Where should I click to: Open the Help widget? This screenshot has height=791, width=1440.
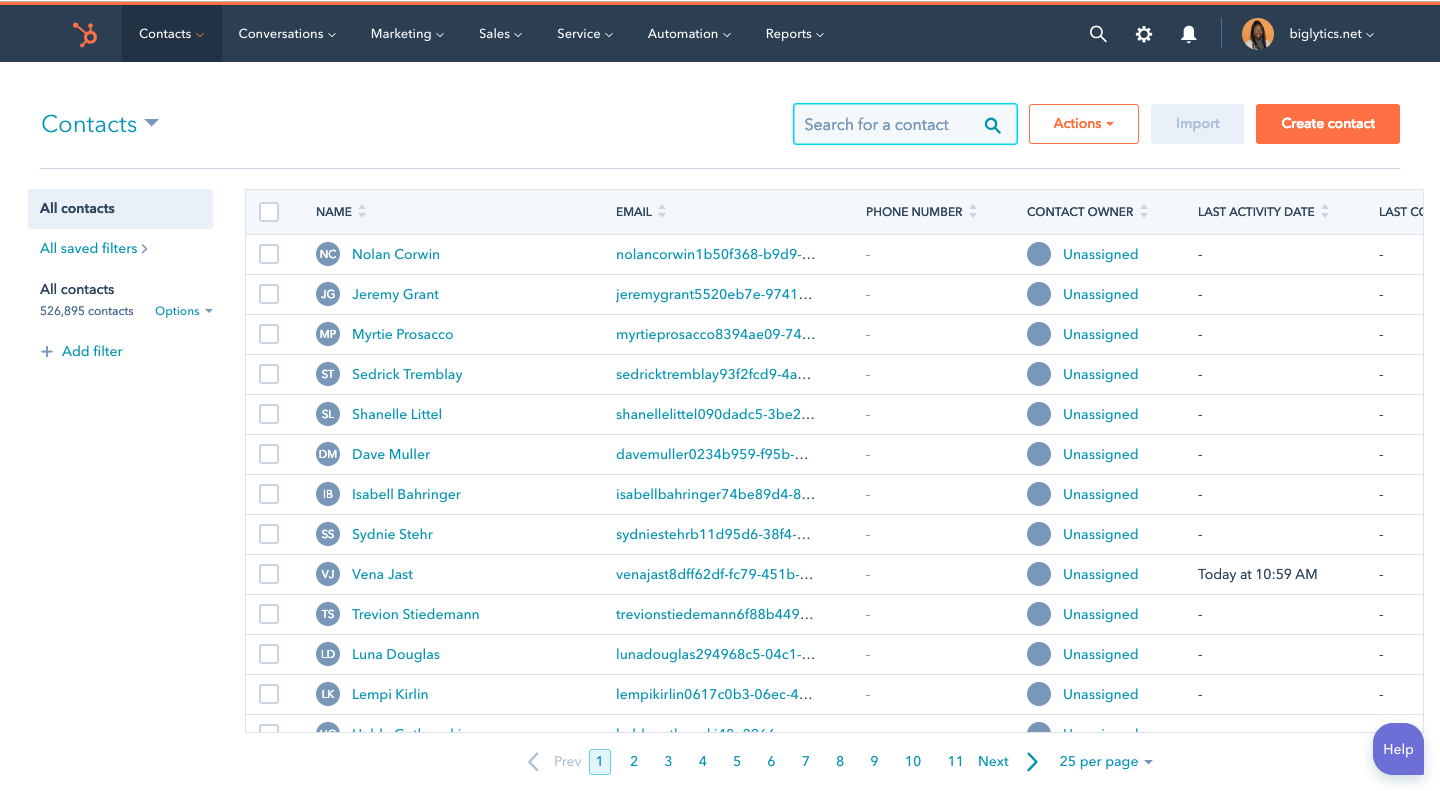click(x=1398, y=748)
